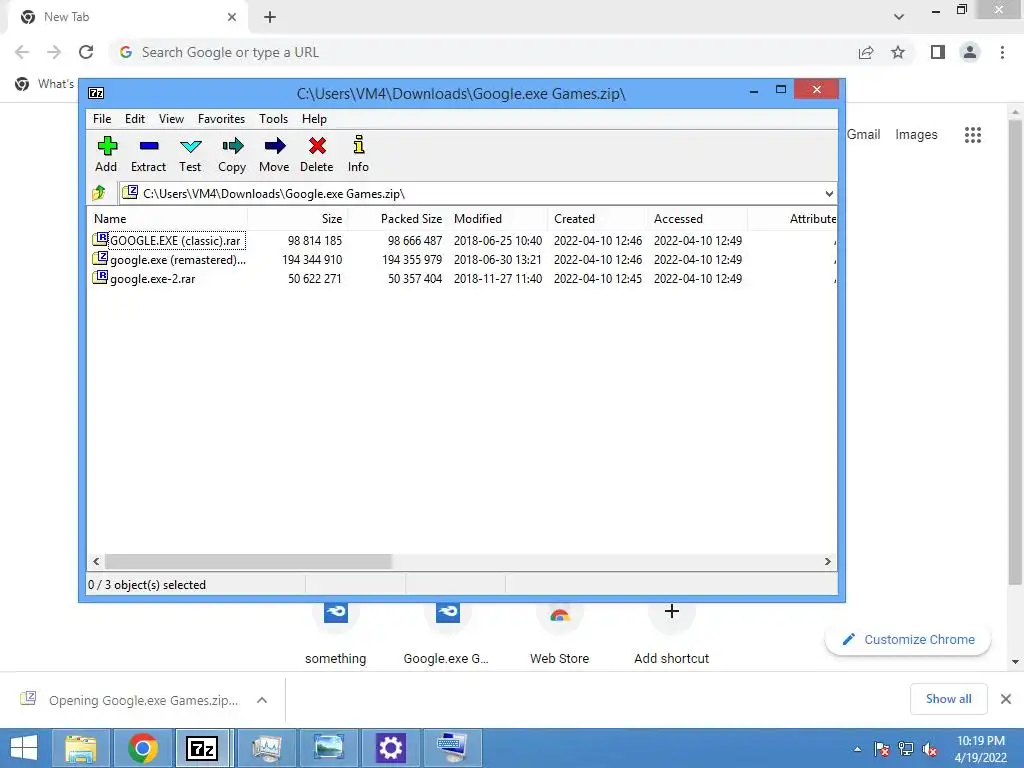Click Chrome's back navigation arrow
Viewport: 1024px width, 768px height.
tap(22, 52)
